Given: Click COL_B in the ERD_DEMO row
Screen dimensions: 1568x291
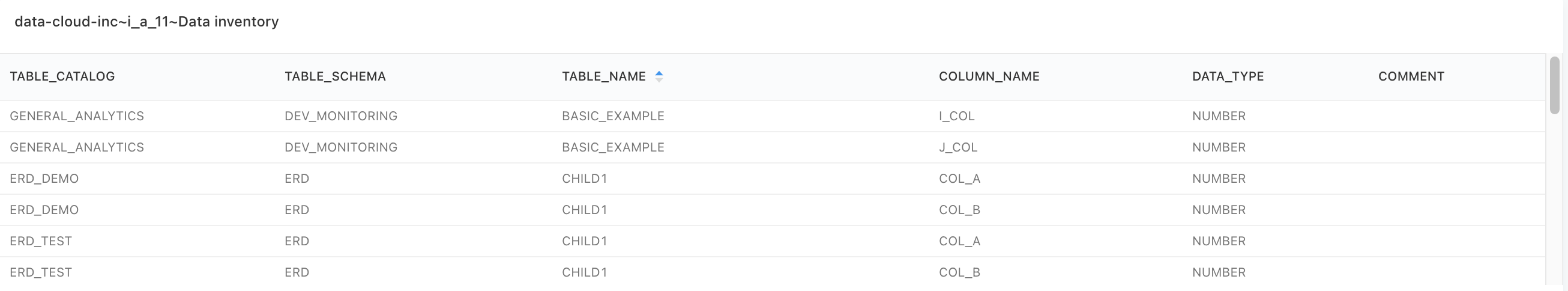Looking at the screenshot, I should point(959,209).
